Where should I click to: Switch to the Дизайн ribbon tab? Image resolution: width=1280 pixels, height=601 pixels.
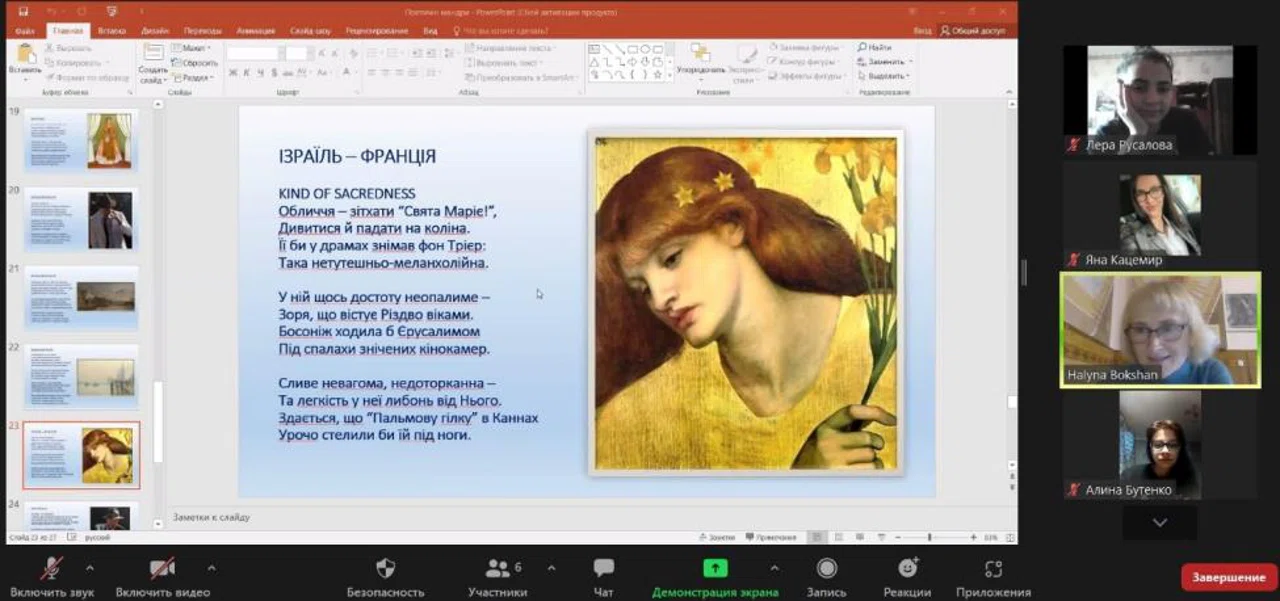pos(155,31)
